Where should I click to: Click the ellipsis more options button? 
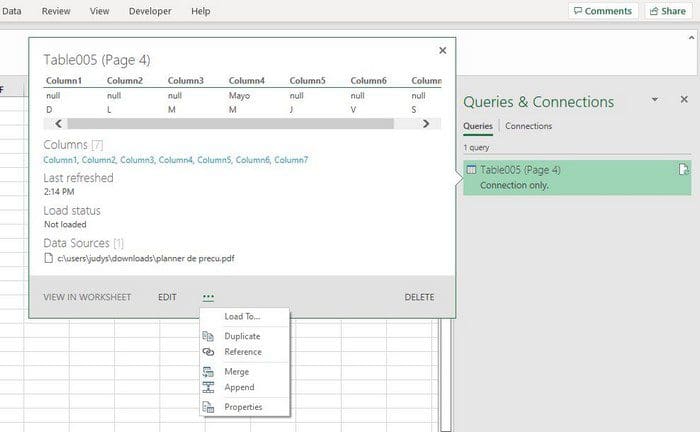pyautogui.click(x=208, y=297)
